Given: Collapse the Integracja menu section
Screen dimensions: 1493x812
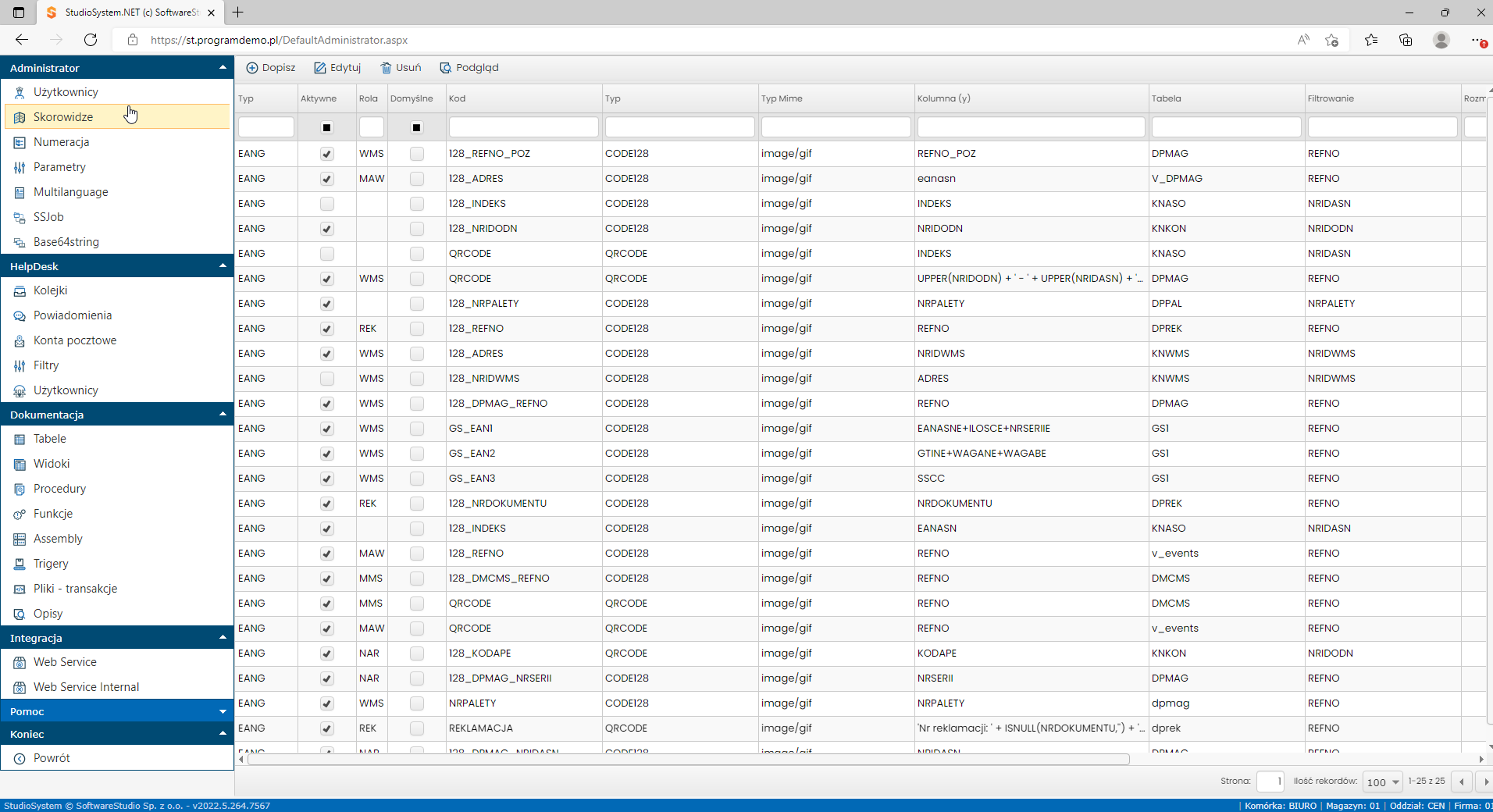Looking at the screenshot, I should (x=223, y=638).
